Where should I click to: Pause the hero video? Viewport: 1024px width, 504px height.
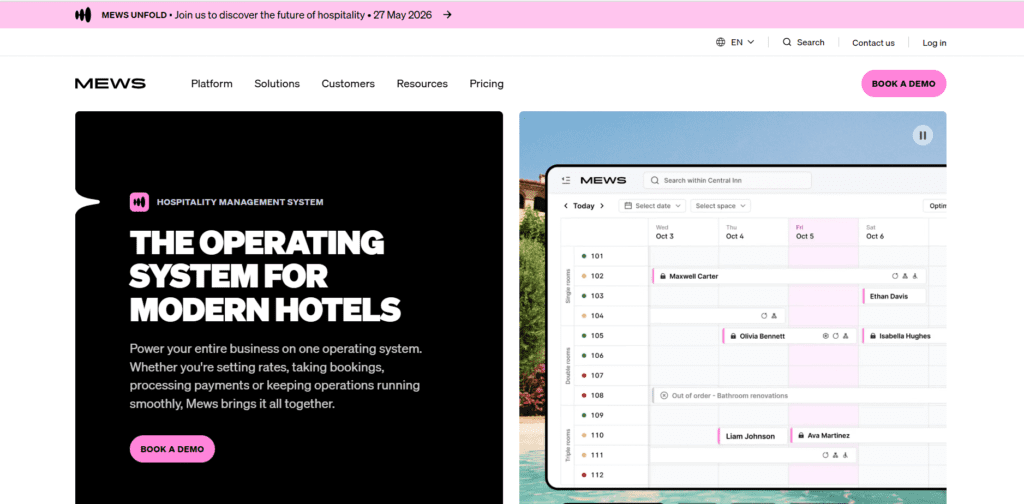[x=923, y=135]
